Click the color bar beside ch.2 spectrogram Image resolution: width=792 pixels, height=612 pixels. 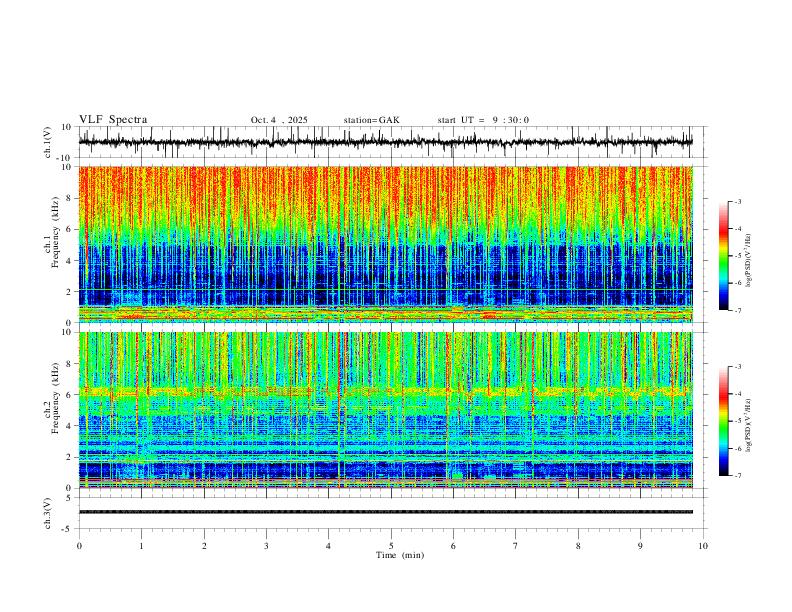(x=724, y=421)
